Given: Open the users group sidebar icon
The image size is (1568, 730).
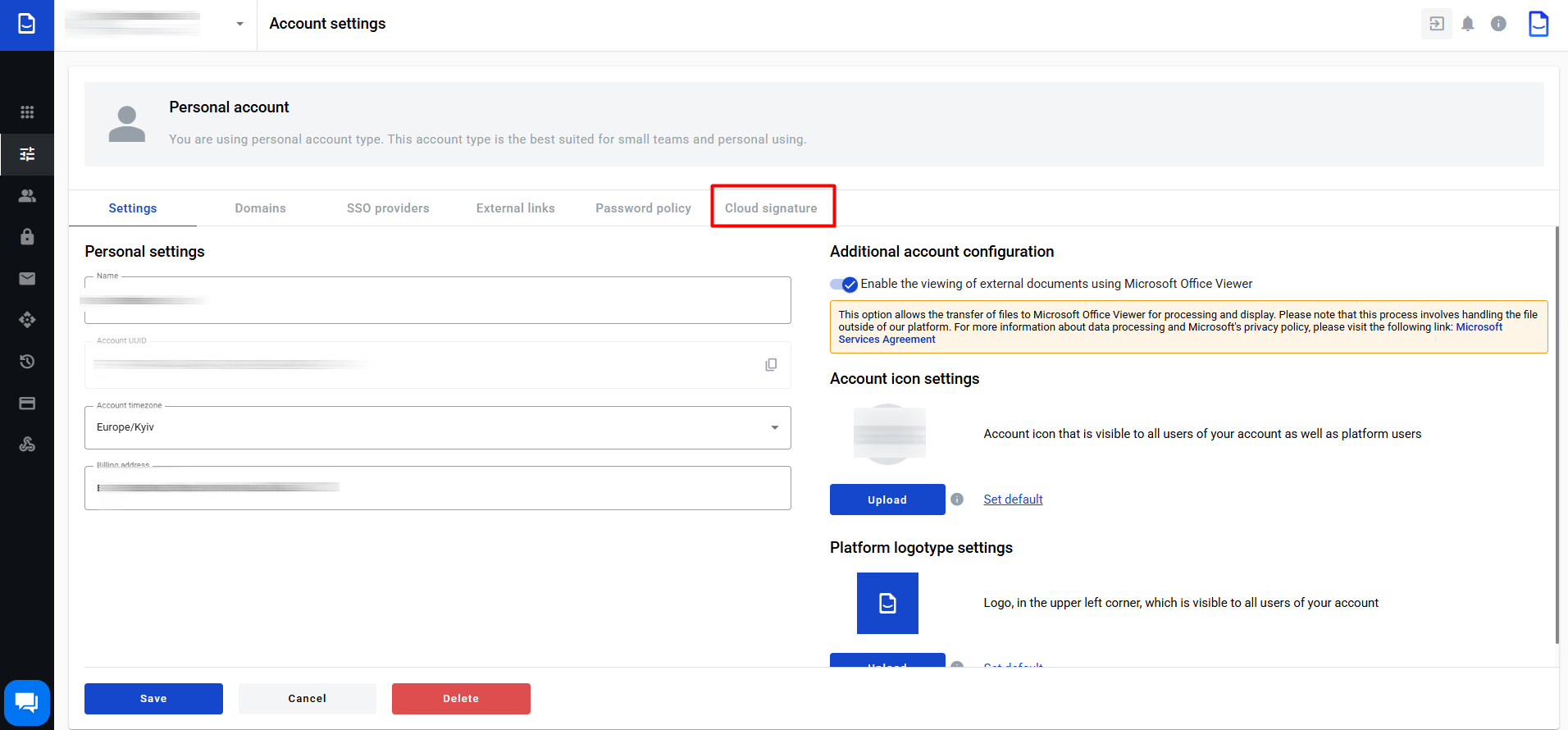Looking at the screenshot, I should (27, 196).
